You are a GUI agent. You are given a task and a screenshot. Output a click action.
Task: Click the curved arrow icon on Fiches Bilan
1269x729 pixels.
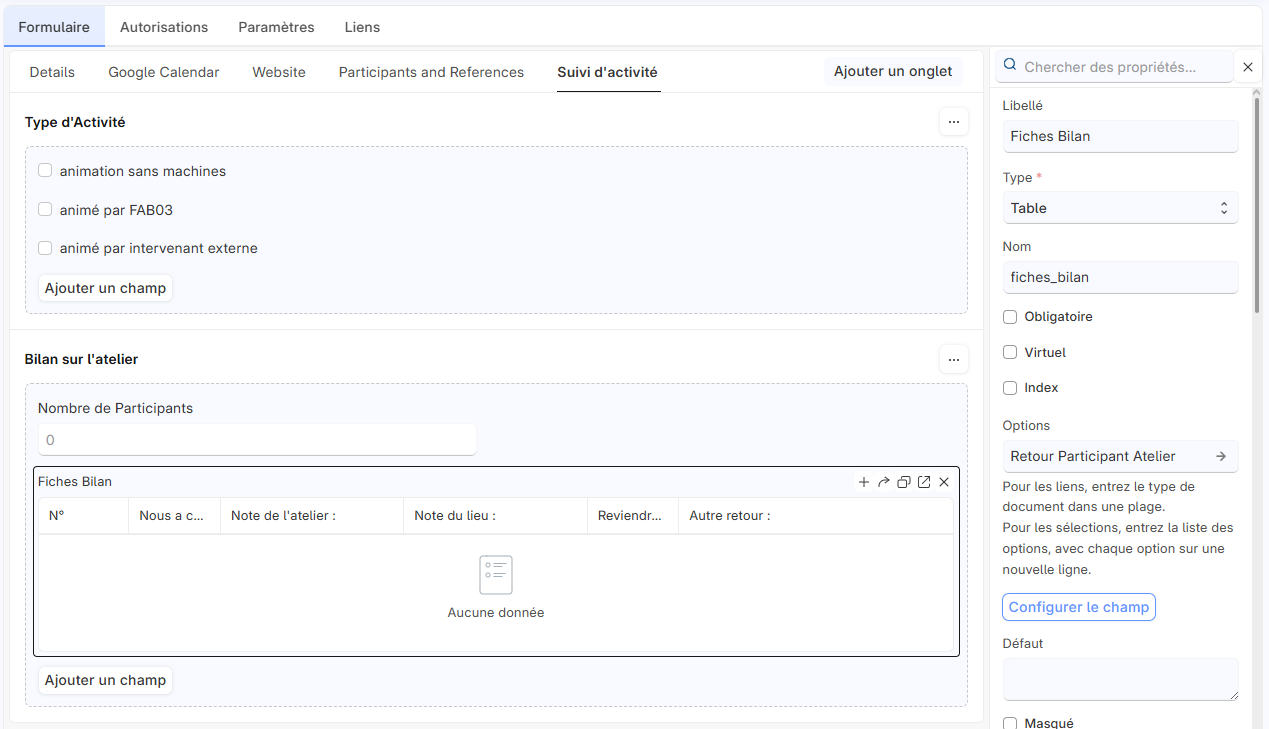(x=884, y=482)
